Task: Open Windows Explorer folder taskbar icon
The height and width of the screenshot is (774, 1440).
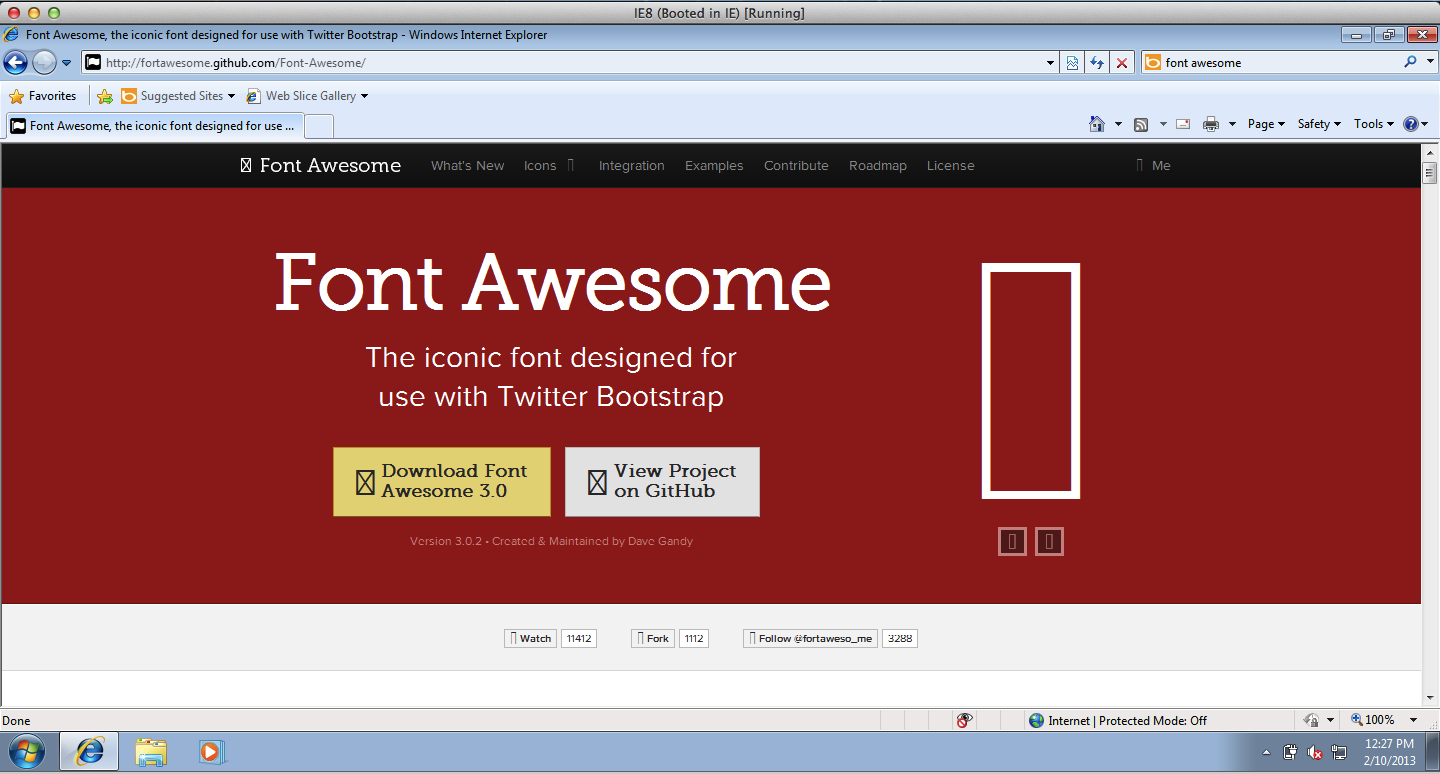Action: click(x=151, y=752)
